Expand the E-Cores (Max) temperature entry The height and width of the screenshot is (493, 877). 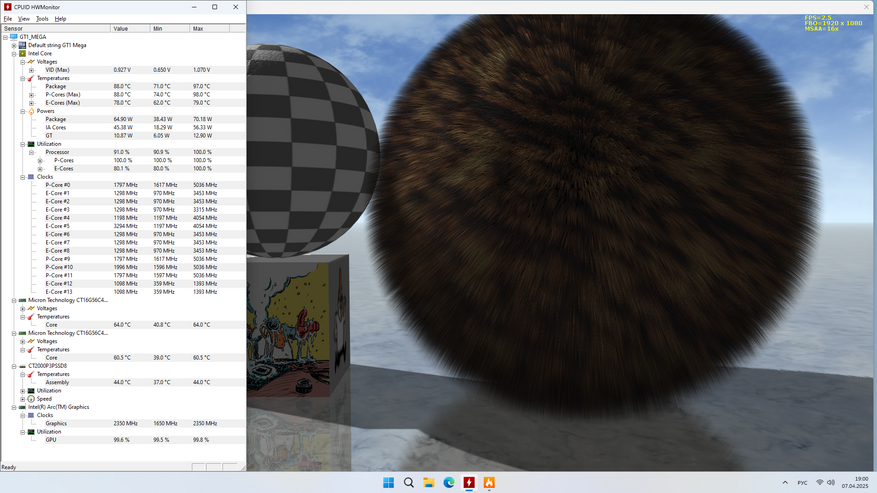click(31, 103)
